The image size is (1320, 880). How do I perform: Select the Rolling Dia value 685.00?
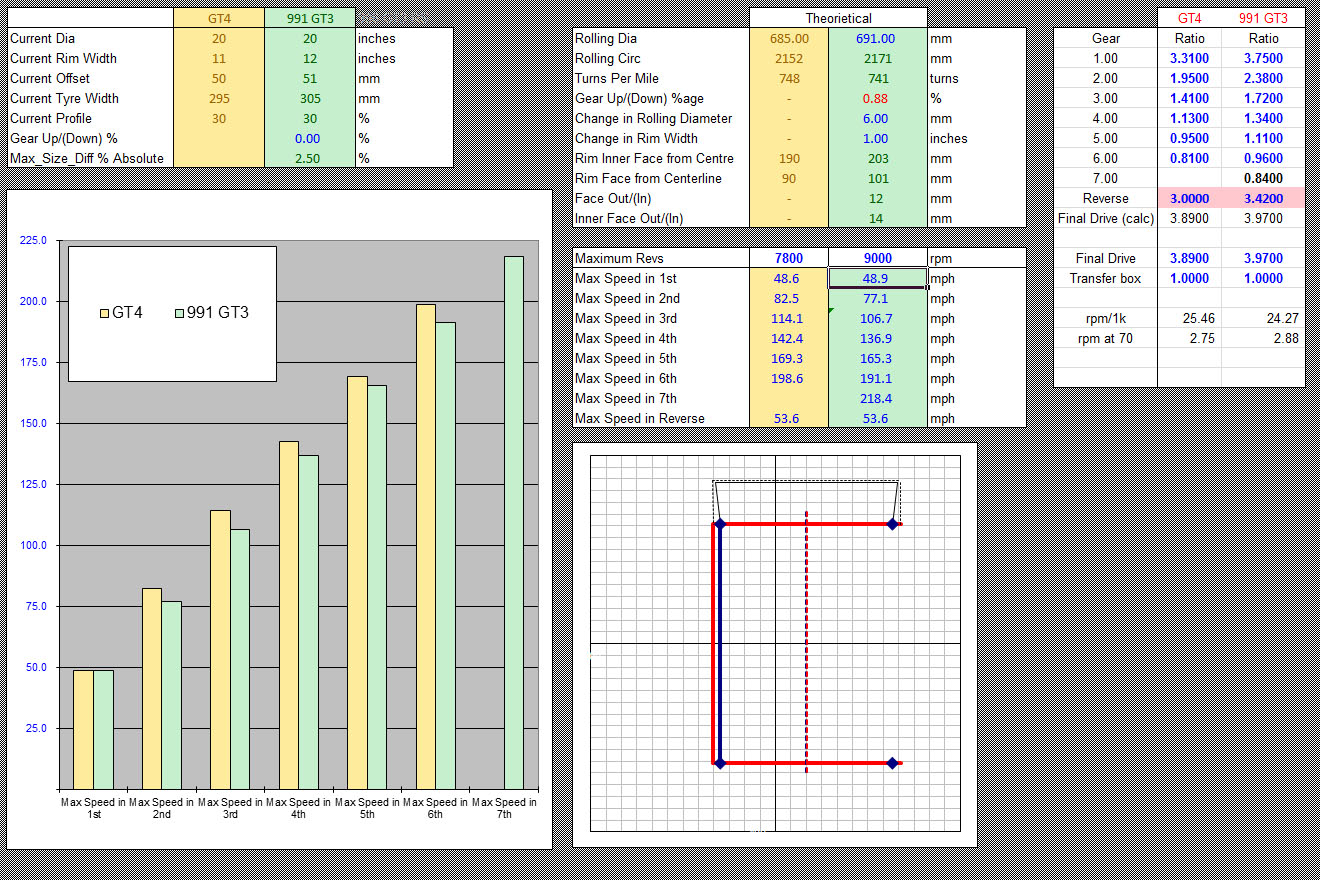pos(789,39)
